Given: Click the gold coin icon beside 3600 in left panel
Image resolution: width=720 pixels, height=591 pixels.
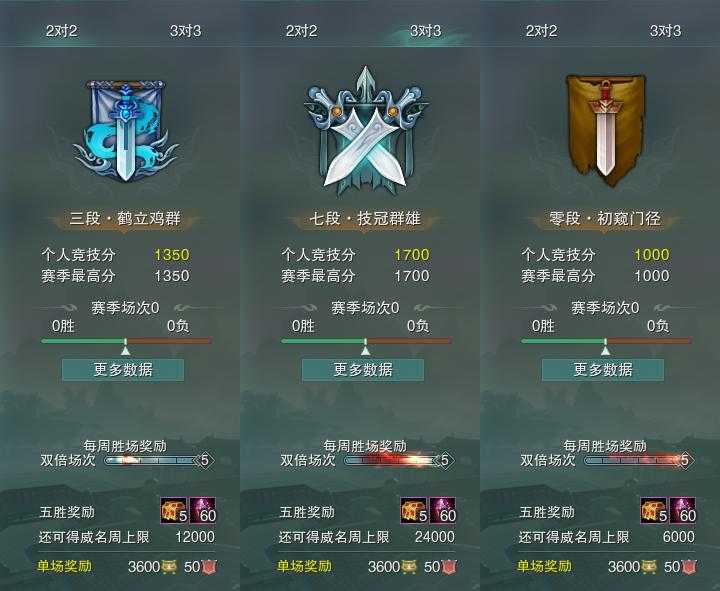Looking at the screenshot, I should pyautogui.click(x=169, y=567).
